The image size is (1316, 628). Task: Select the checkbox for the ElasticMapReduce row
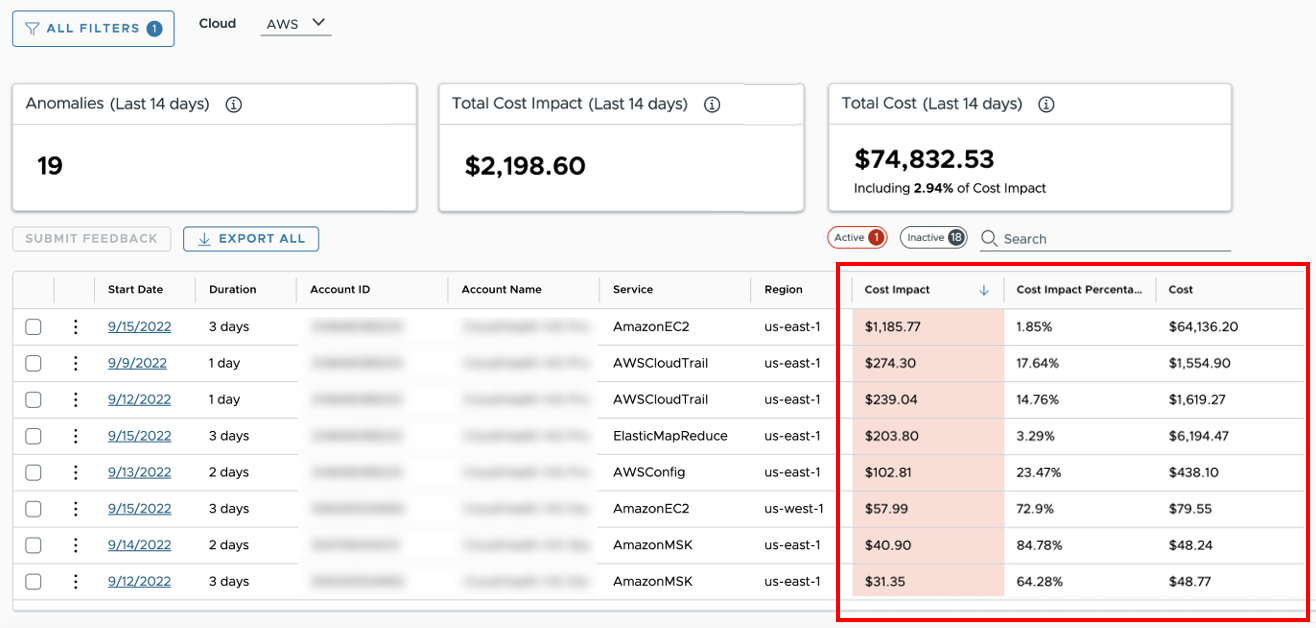click(x=33, y=435)
